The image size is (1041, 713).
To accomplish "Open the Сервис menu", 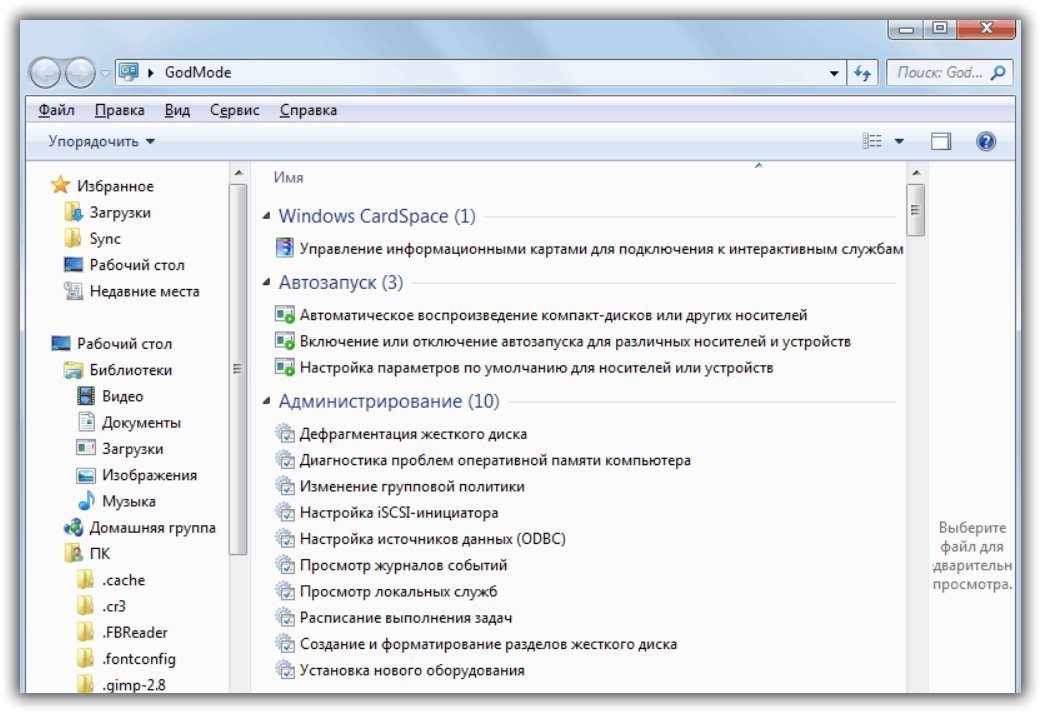I will (x=234, y=110).
